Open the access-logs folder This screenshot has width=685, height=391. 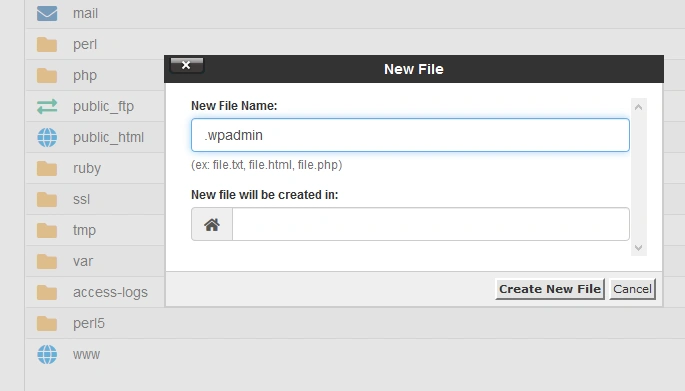pyautogui.click(x=110, y=292)
